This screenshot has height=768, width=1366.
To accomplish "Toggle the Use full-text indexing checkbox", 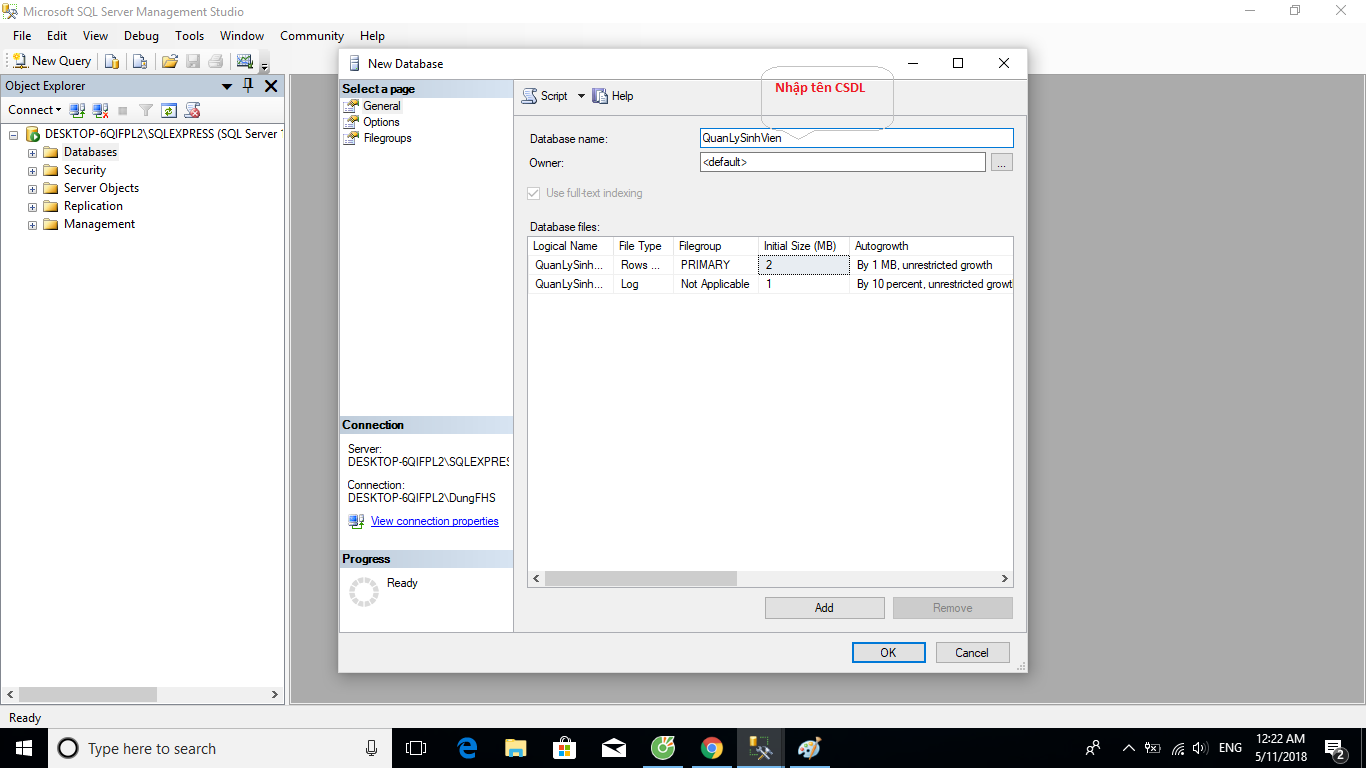I will tap(534, 193).
